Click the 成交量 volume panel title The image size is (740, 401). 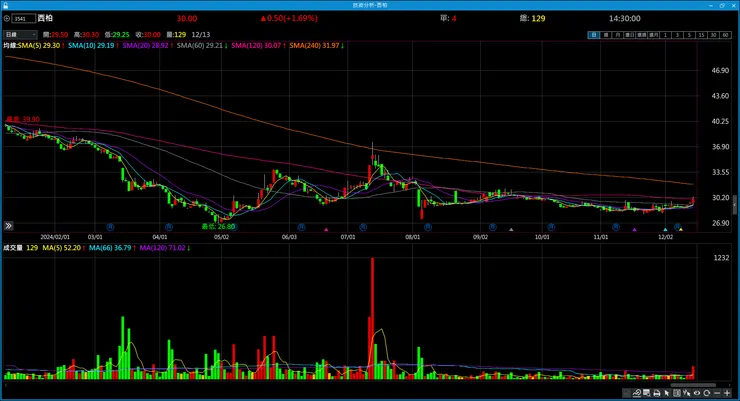click(13, 248)
